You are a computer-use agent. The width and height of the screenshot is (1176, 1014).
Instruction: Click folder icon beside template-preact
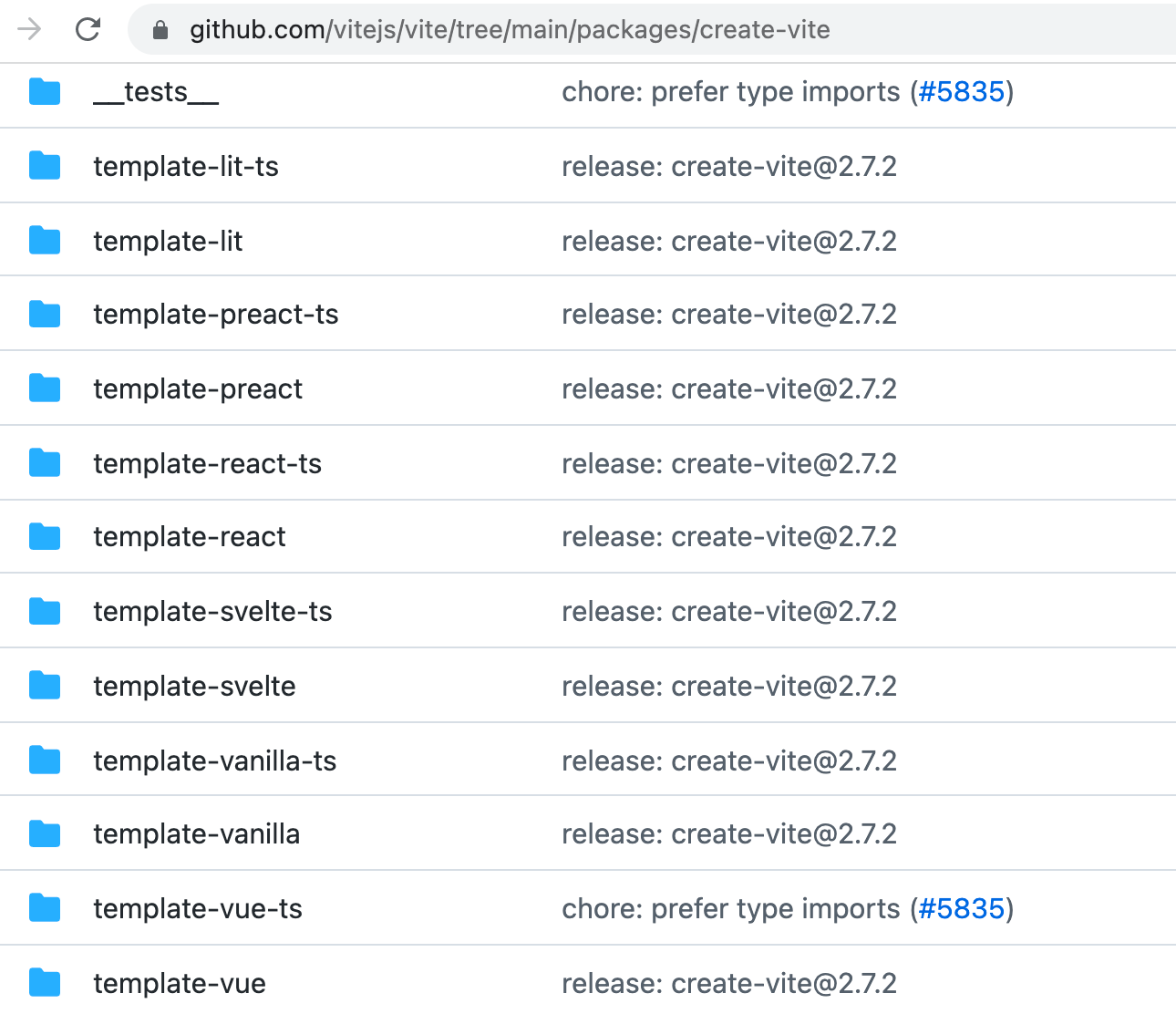[45, 389]
